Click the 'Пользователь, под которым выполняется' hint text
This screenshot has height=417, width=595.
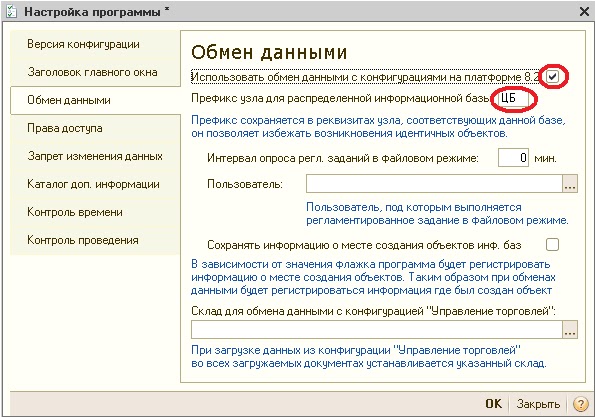437,214
